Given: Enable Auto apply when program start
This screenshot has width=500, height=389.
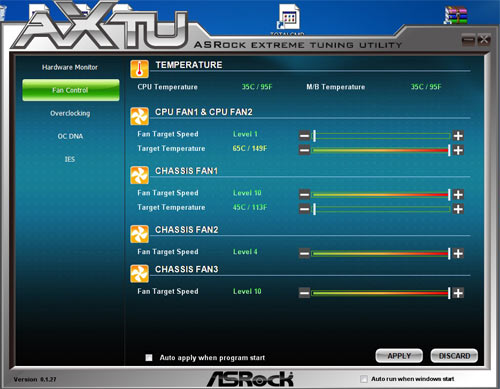Looking at the screenshot, I should (149, 357).
